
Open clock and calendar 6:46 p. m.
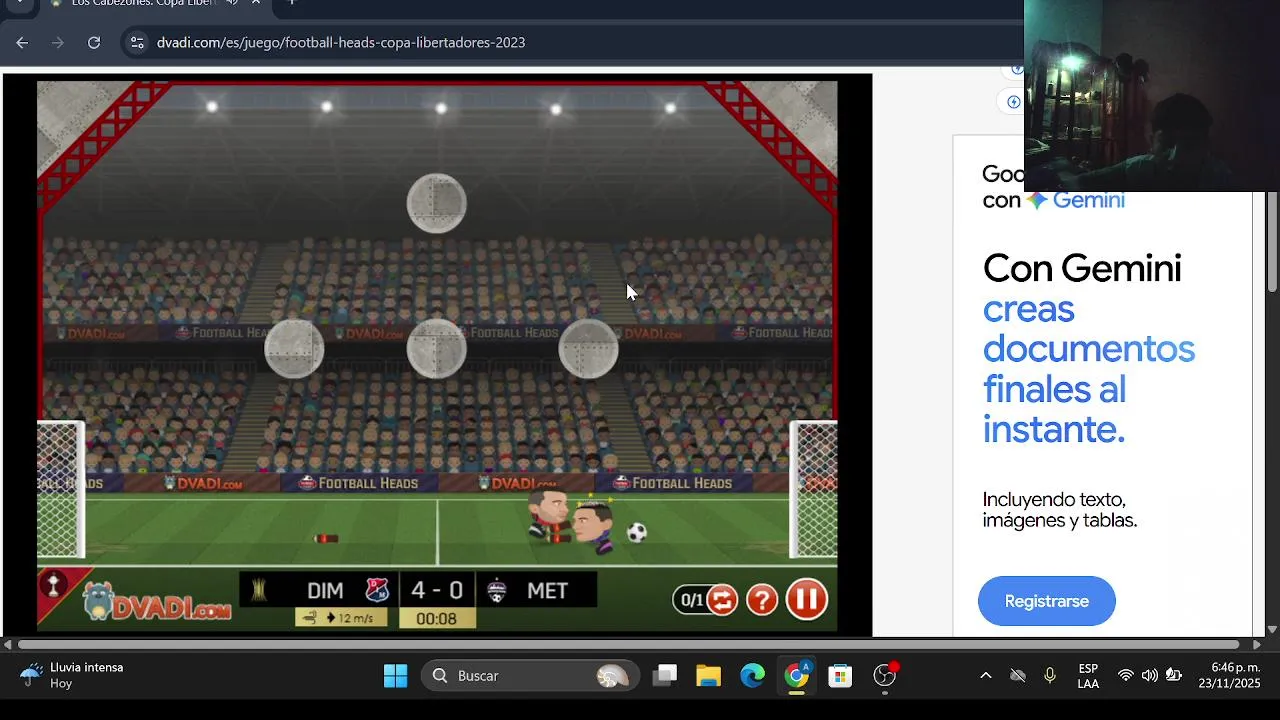click(1229, 676)
